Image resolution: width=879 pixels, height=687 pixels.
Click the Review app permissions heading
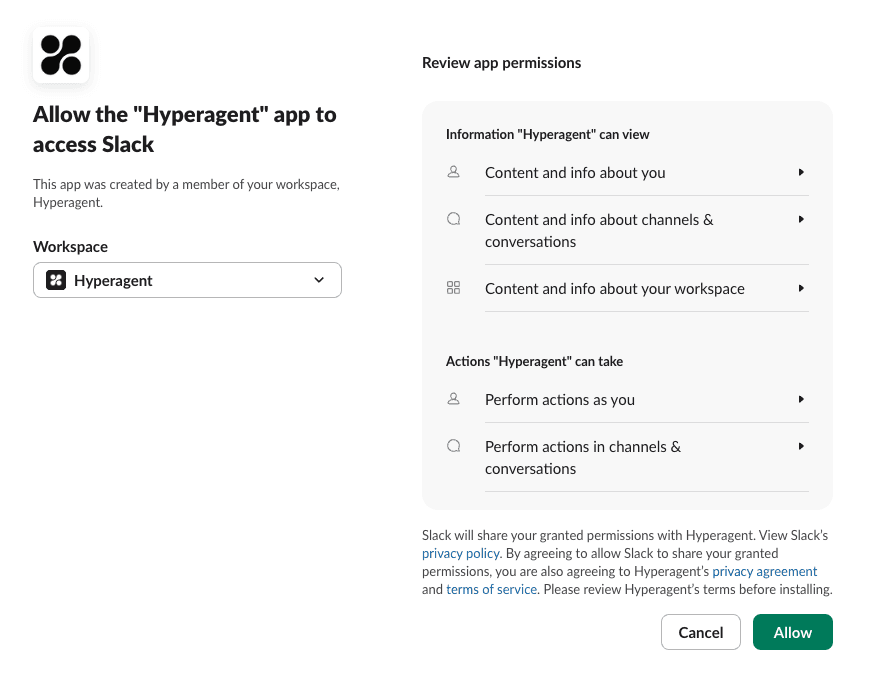[x=502, y=63]
